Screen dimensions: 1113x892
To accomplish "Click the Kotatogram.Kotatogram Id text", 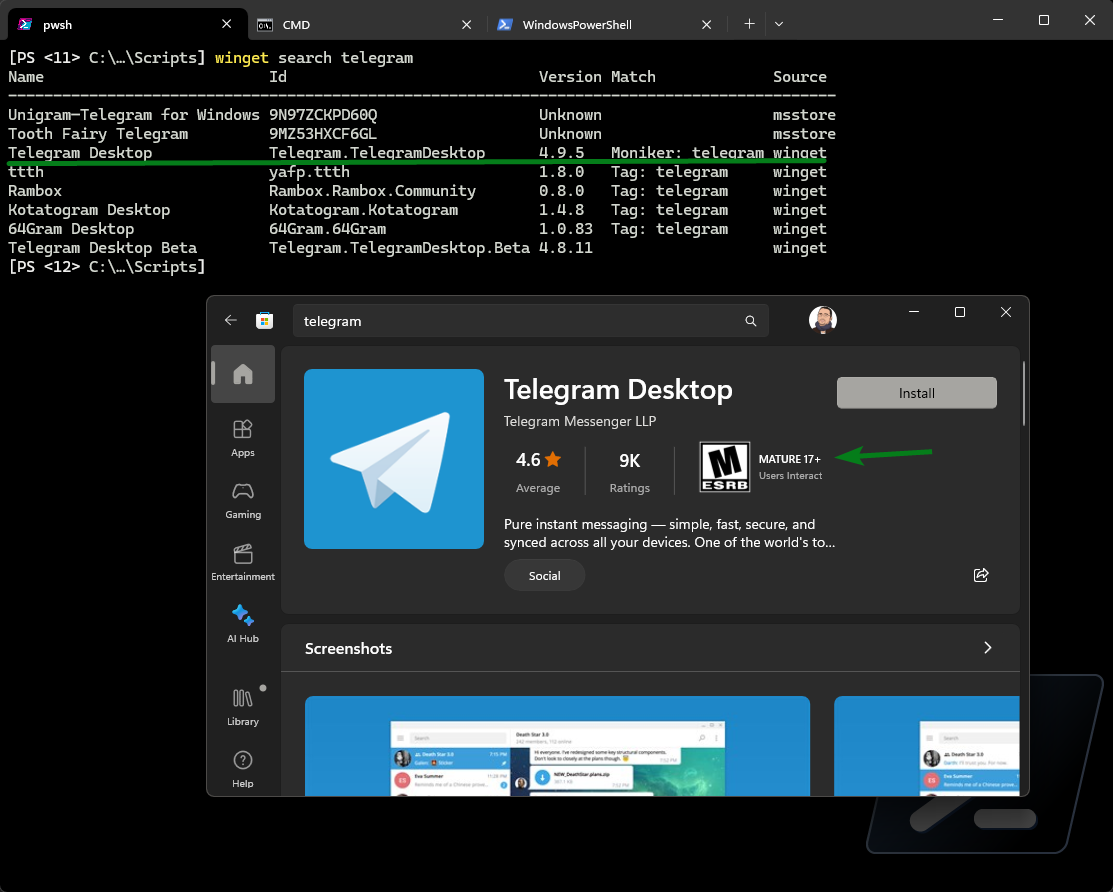I will [363, 210].
